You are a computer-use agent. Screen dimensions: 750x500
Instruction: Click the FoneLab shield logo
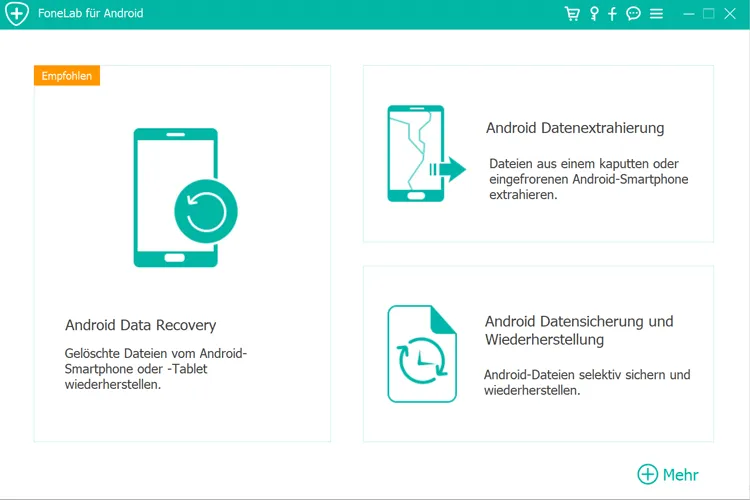(17, 14)
